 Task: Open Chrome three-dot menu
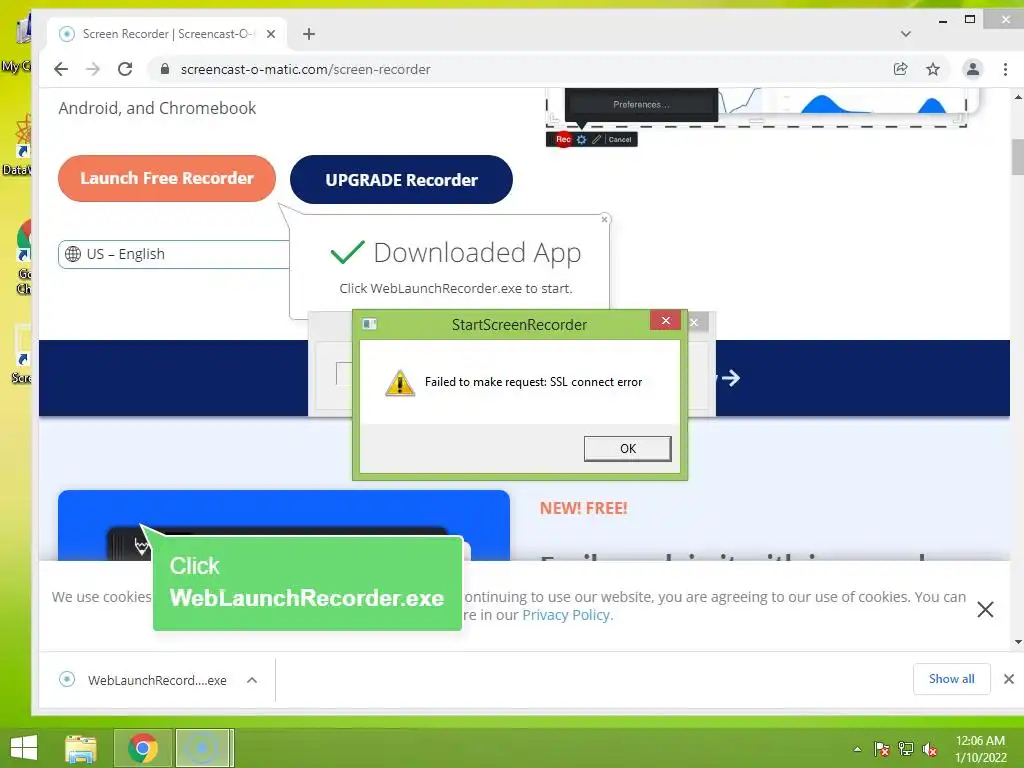click(x=1005, y=69)
